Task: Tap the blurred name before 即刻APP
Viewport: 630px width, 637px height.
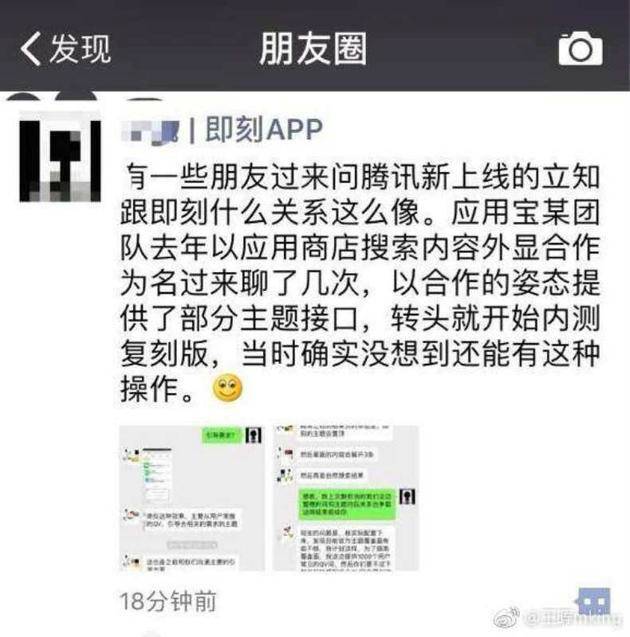Action: click(151, 131)
